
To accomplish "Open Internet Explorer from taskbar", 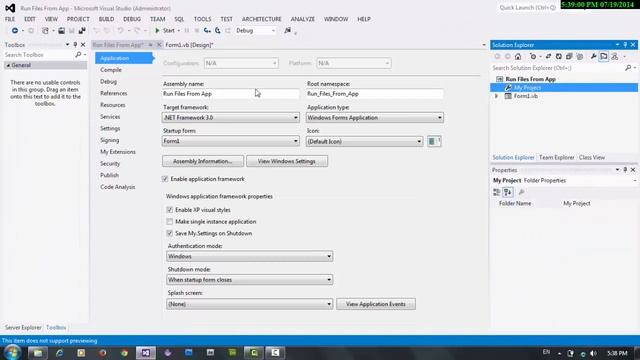I will coord(60,353).
